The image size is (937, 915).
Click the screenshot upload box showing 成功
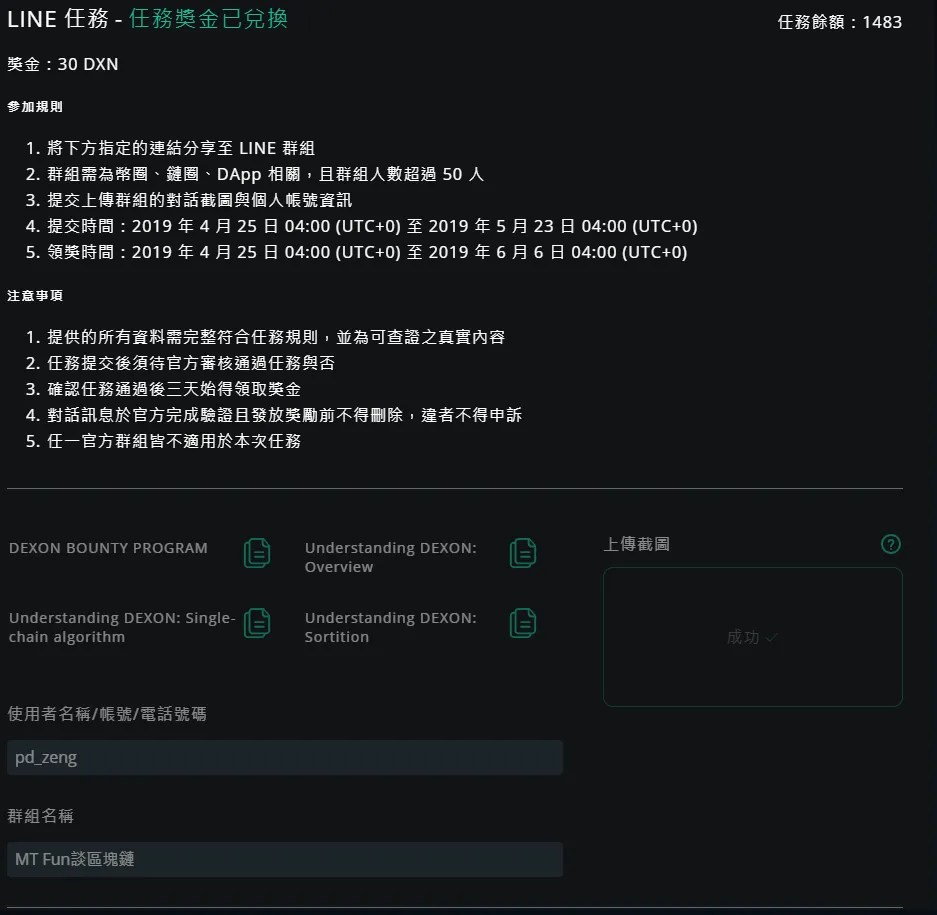752,637
